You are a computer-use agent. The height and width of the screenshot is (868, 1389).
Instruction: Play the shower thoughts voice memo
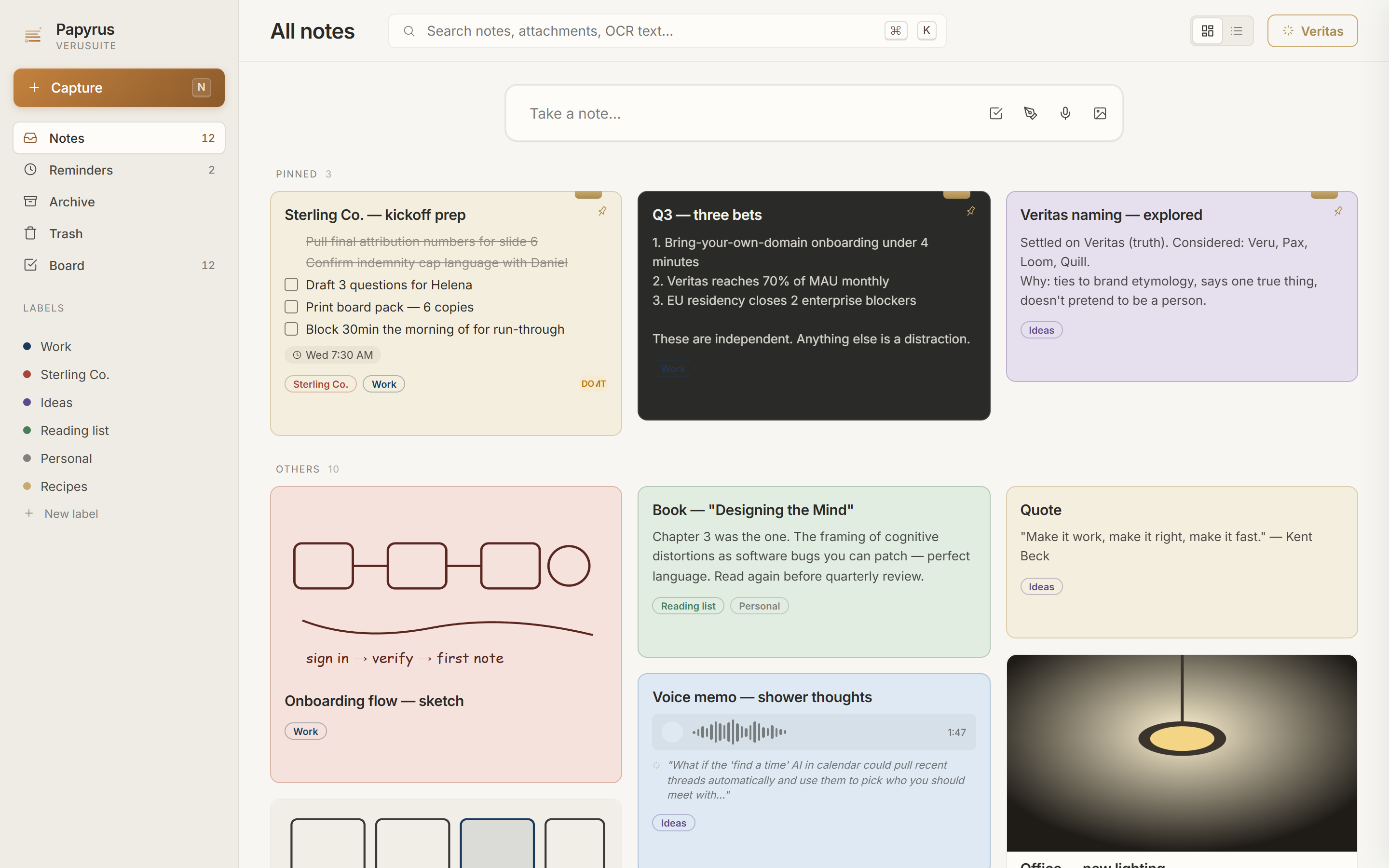(x=672, y=732)
